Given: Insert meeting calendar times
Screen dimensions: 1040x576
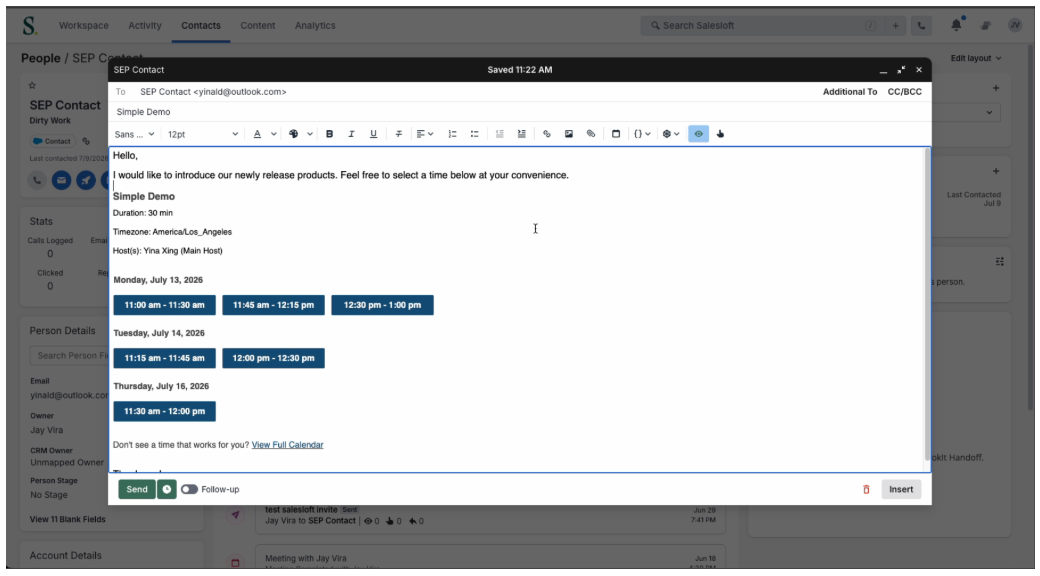Looking at the screenshot, I should pos(616,134).
